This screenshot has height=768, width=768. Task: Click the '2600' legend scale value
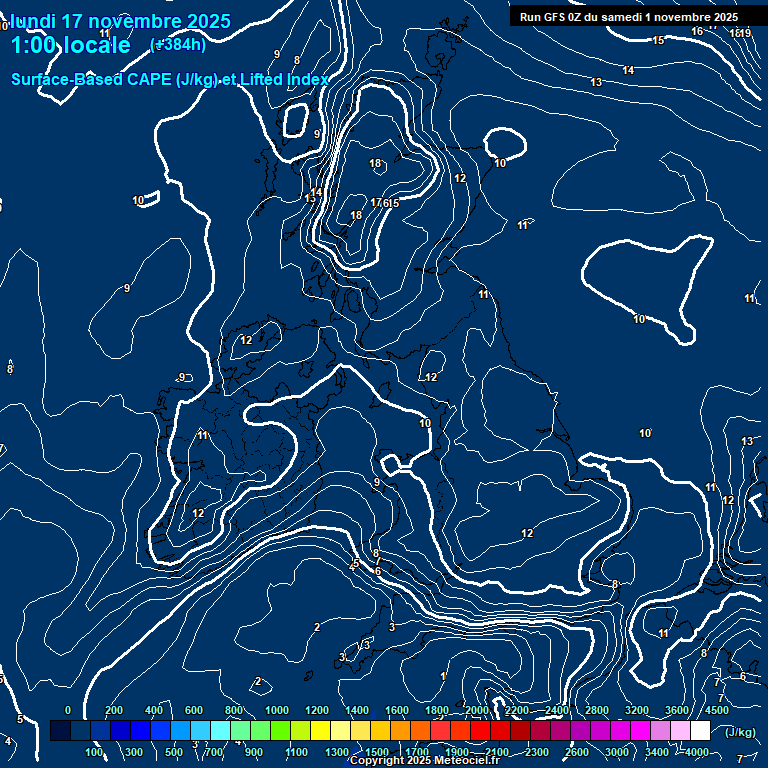[x=577, y=752]
